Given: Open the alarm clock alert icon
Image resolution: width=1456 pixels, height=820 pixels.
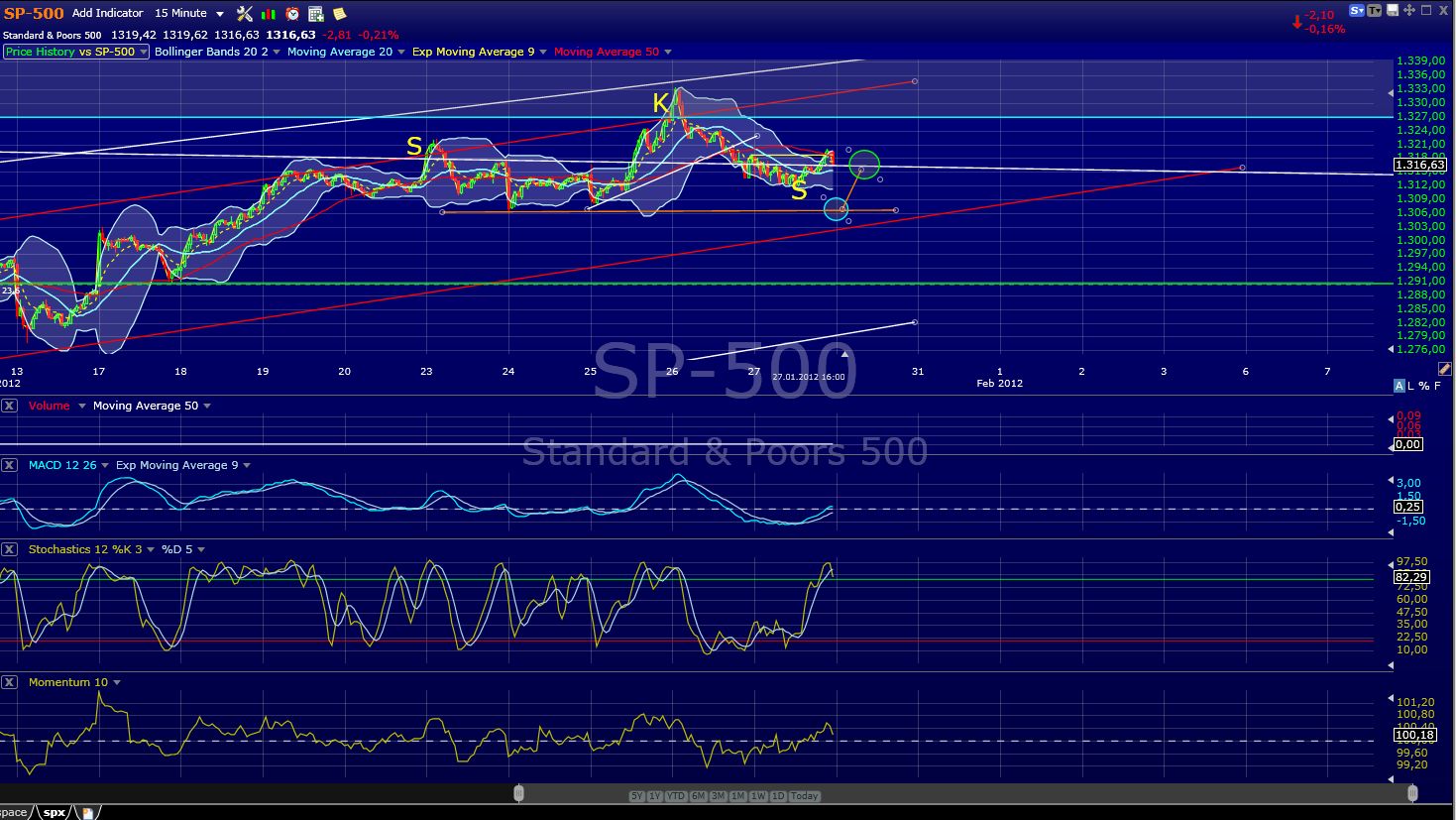Looking at the screenshot, I should (x=292, y=14).
